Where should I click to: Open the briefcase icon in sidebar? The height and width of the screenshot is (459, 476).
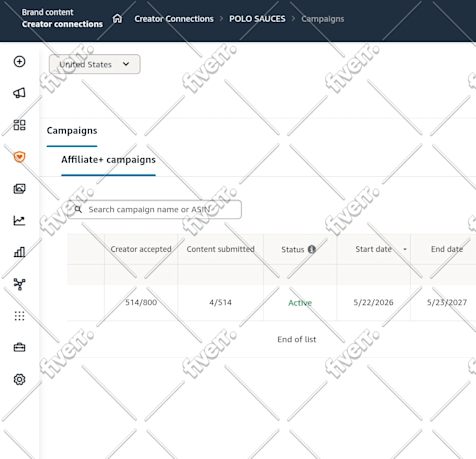point(19,347)
